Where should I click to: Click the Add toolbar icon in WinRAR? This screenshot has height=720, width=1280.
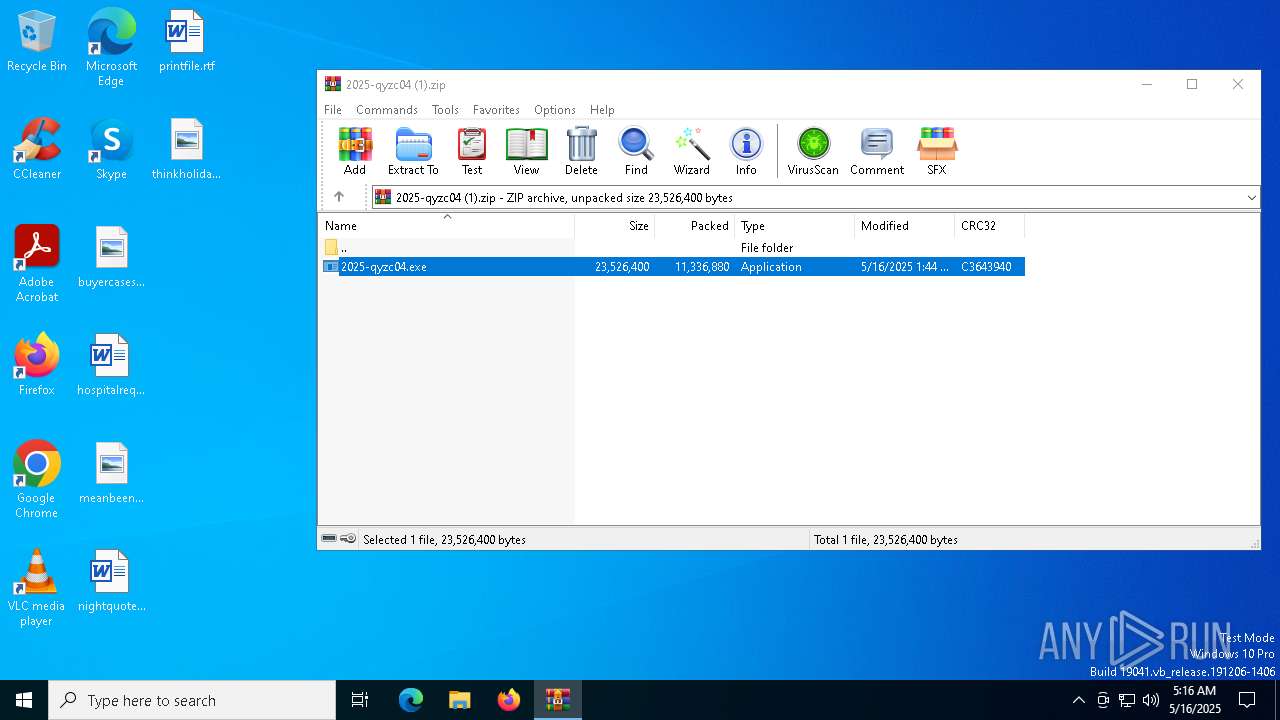coord(355,151)
